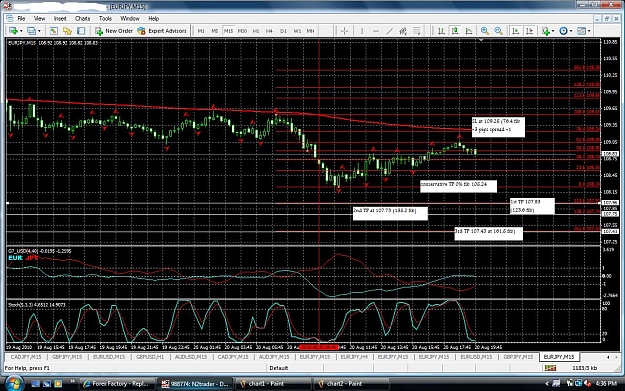The width and height of the screenshot is (625, 391).
Task: Select the Vertical Line drawing tool
Action: [362, 31]
